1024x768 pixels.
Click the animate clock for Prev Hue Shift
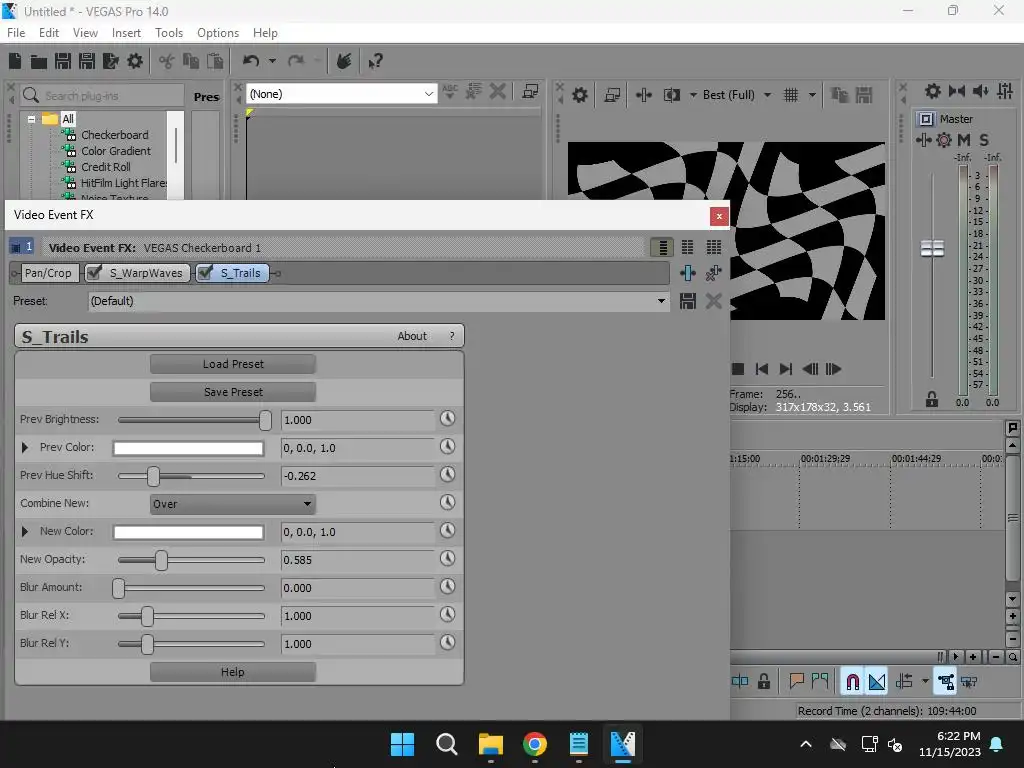[447, 475]
